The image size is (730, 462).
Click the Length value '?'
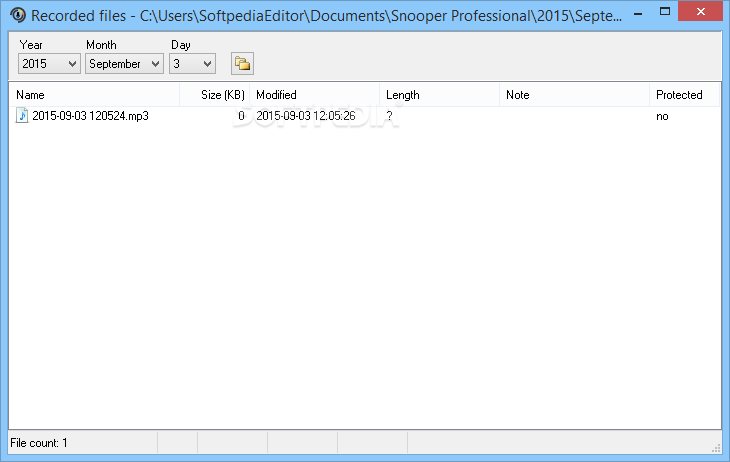point(389,116)
